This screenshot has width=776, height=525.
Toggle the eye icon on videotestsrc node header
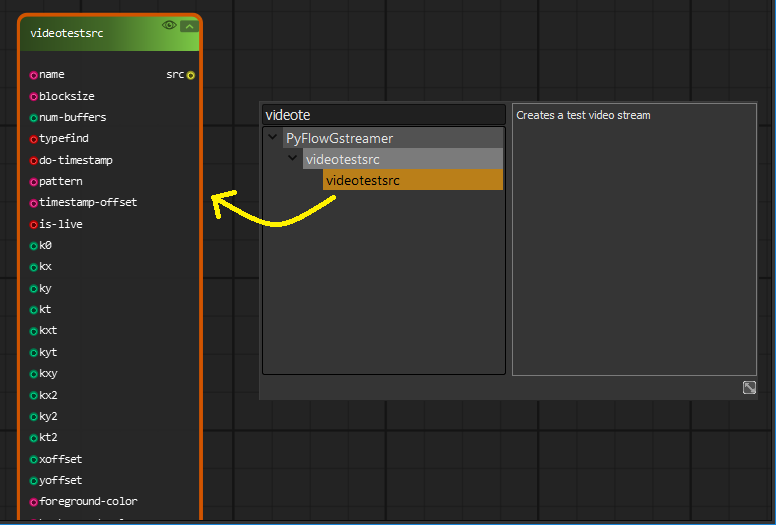click(169, 25)
